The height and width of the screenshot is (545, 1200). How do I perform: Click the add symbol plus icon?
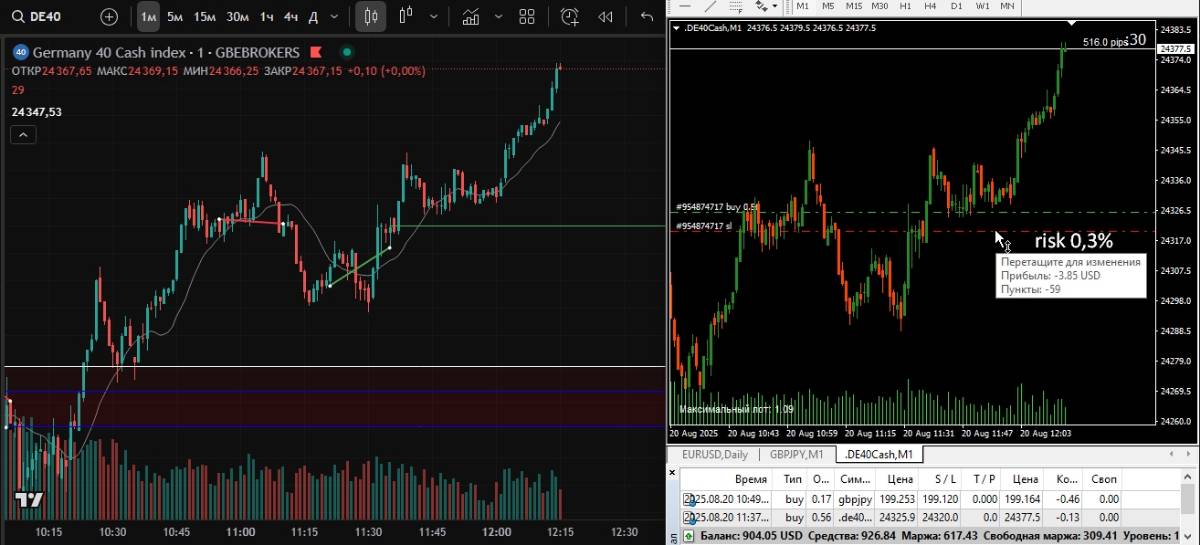[x=109, y=16]
